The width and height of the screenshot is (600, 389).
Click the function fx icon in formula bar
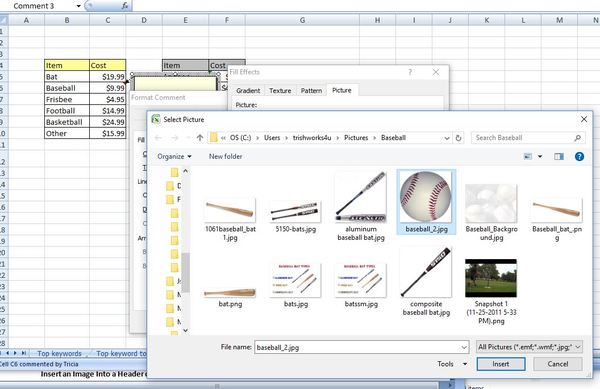(125, 6)
